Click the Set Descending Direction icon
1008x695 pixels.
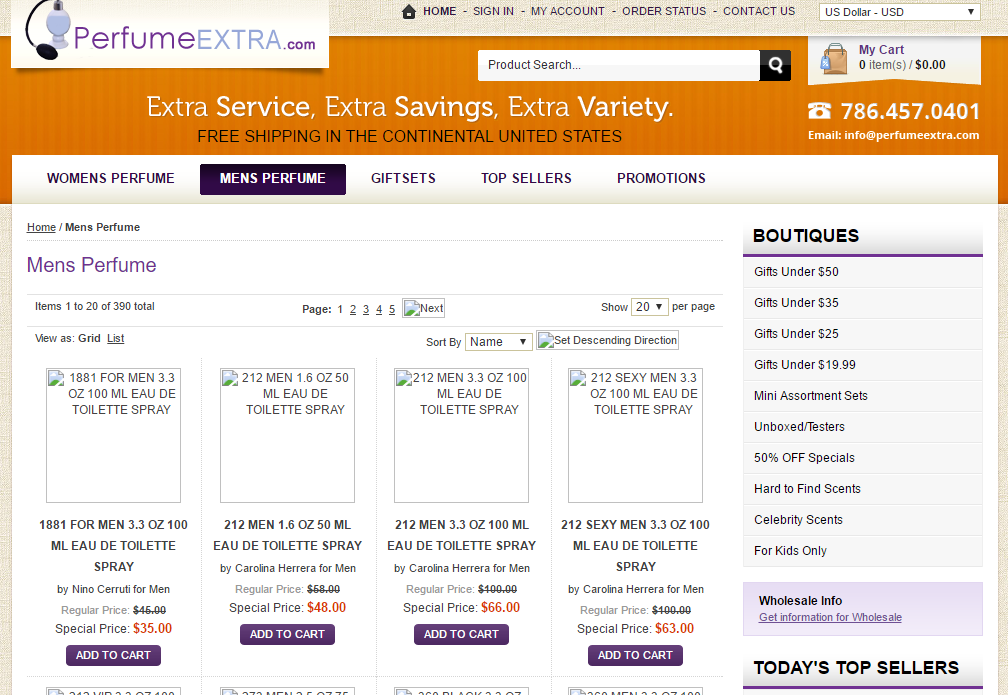[x=608, y=340]
